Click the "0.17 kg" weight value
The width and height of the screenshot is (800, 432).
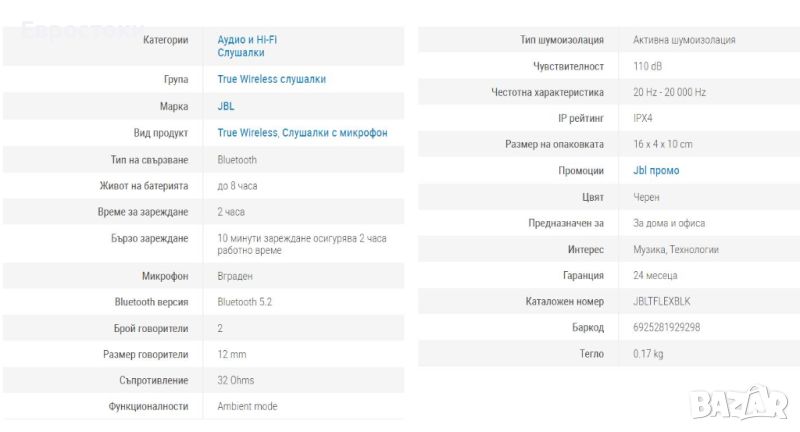[648, 353]
